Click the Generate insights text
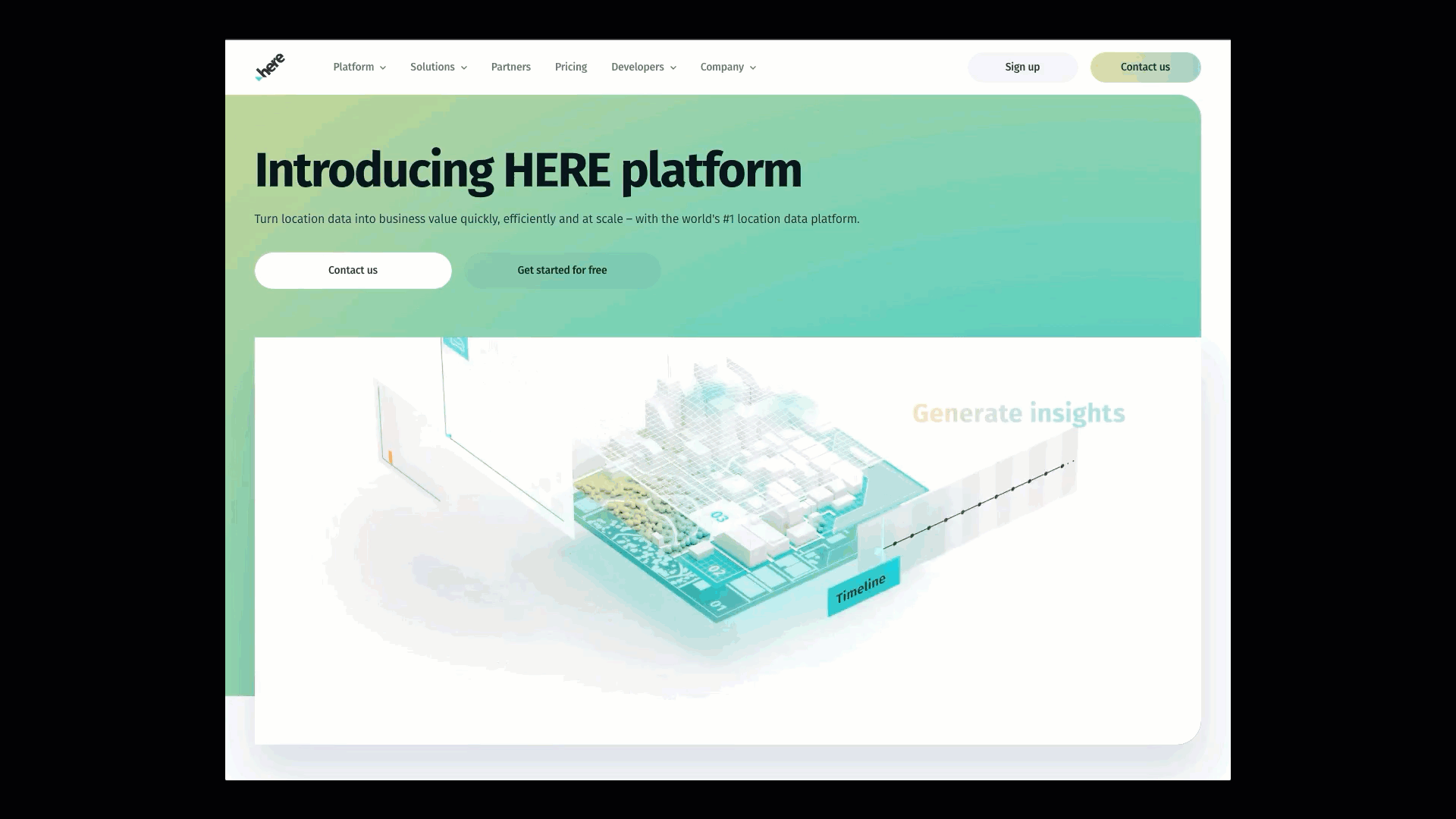The height and width of the screenshot is (819, 1456). [x=1018, y=413]
